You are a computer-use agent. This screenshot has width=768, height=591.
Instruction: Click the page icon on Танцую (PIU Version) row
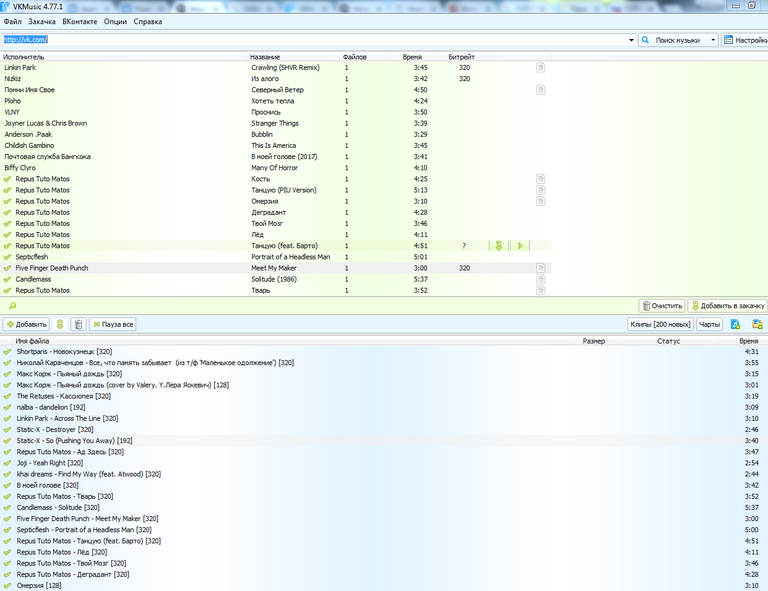(541, 190)
